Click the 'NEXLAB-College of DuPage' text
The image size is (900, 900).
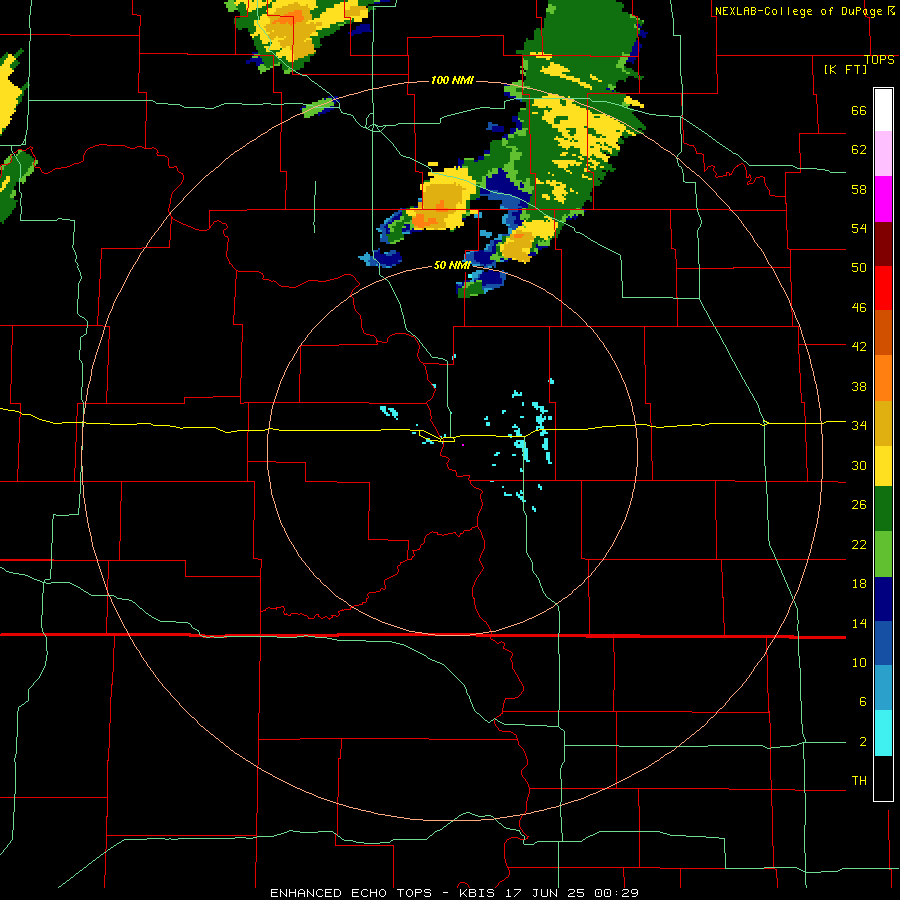[x=797, y=11]
